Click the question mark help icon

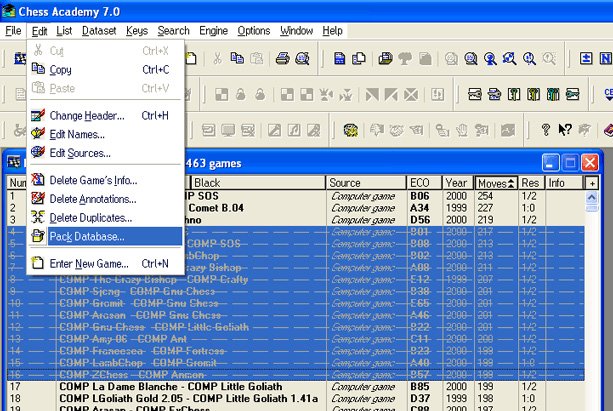tap(546, 129)
